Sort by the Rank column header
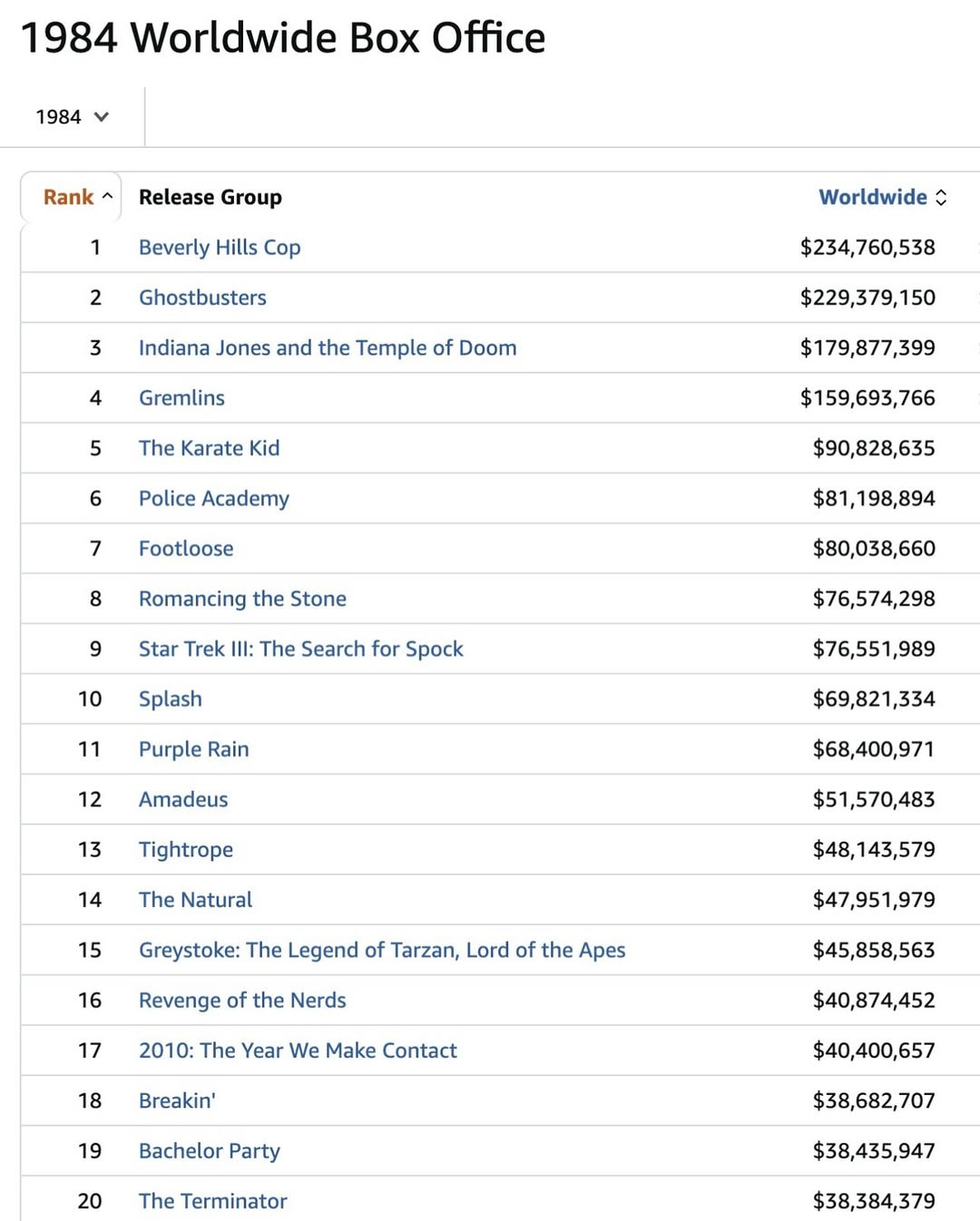980x1221 pixels. (69, 197)
